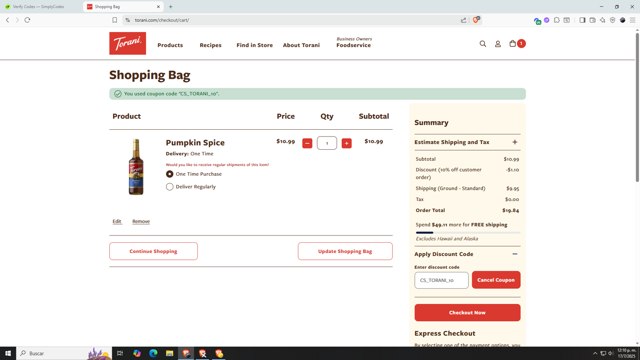The width and height of the screenshot is (640, 360).
Task: Click the Update Shopping Bag button
Action: pos(345,251)
